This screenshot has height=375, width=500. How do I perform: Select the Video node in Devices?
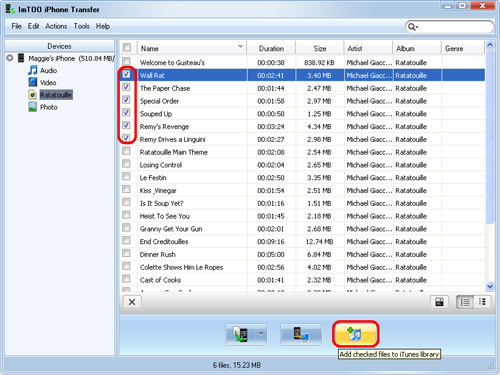[48, 83]
